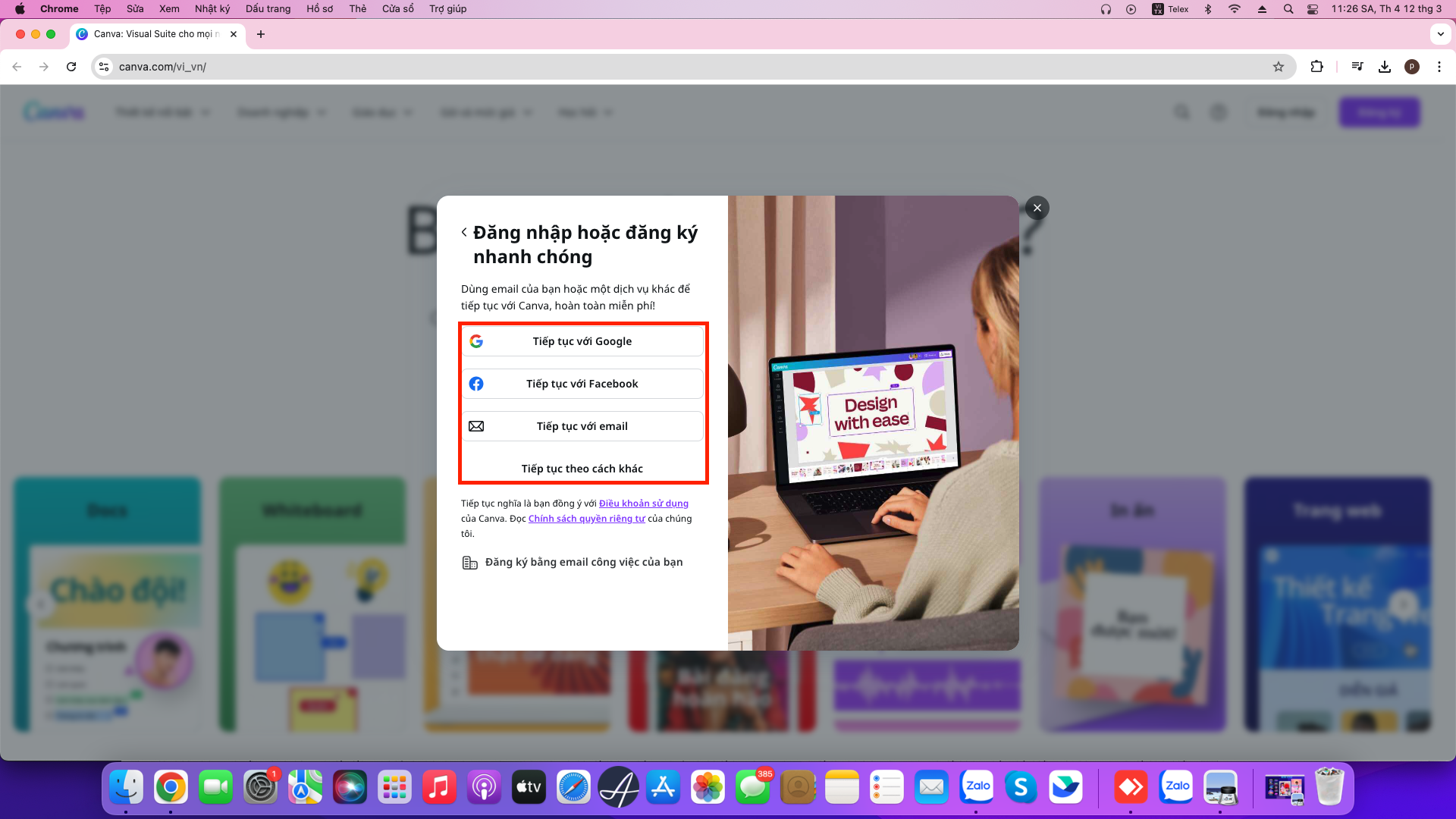This screenshot has width=1456, height=819.
Task: Open Podcasts from the Dock
Action: [484, 788]
